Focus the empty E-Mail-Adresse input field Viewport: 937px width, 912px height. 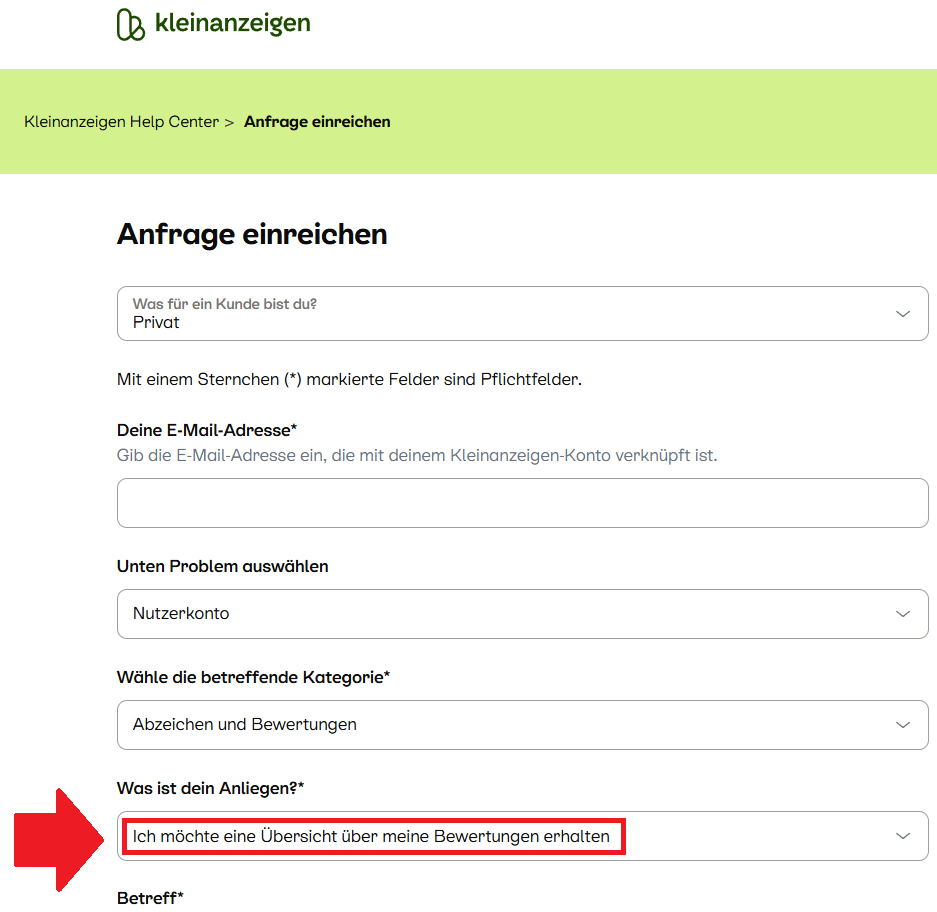tap(522, 503)
